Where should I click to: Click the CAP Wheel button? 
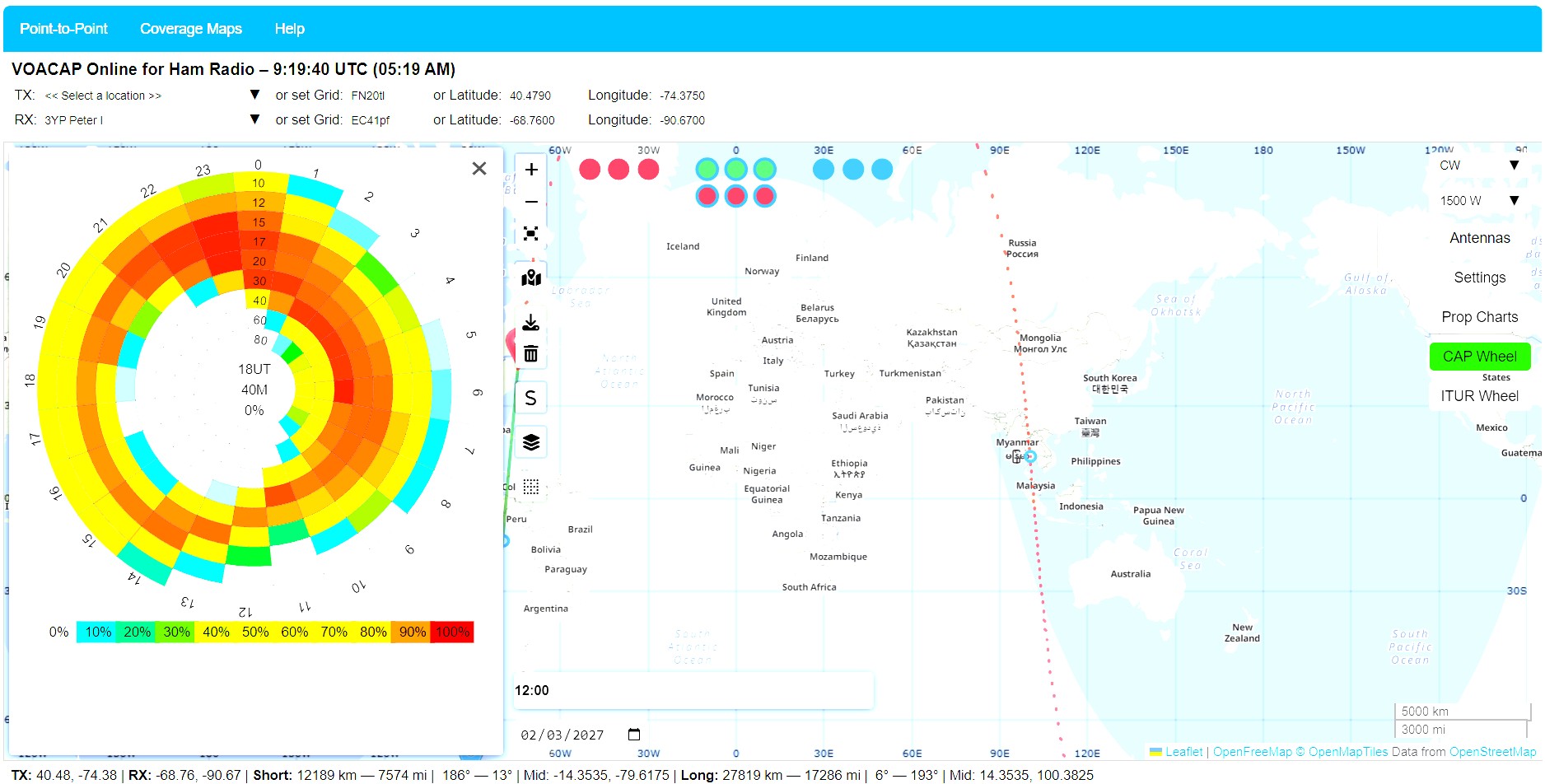click(1480, 357)
